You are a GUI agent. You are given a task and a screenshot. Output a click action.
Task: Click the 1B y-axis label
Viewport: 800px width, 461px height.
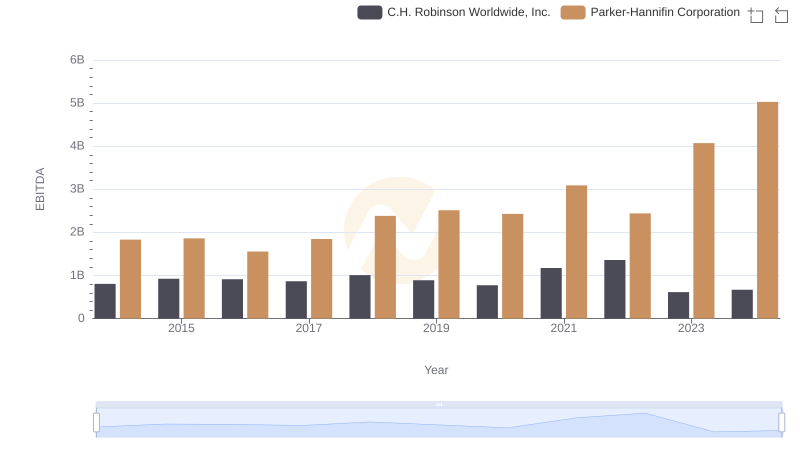click(x=77, y=275)
